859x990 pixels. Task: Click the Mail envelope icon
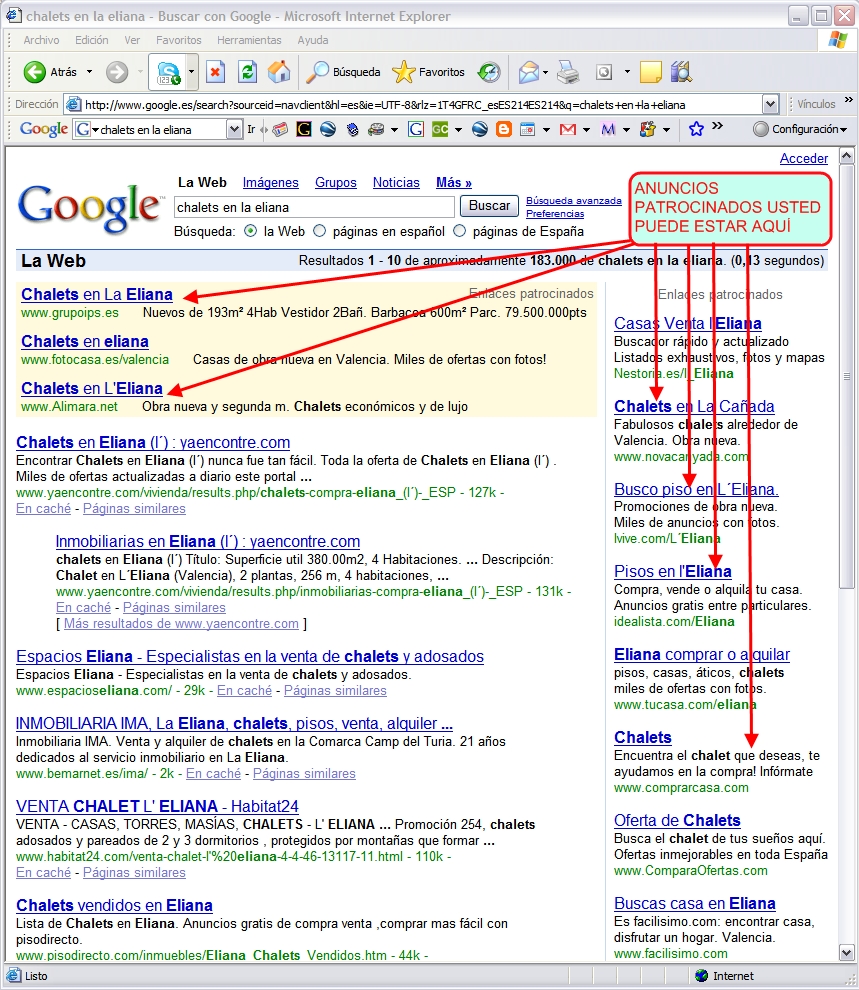[x=529, y=72]
